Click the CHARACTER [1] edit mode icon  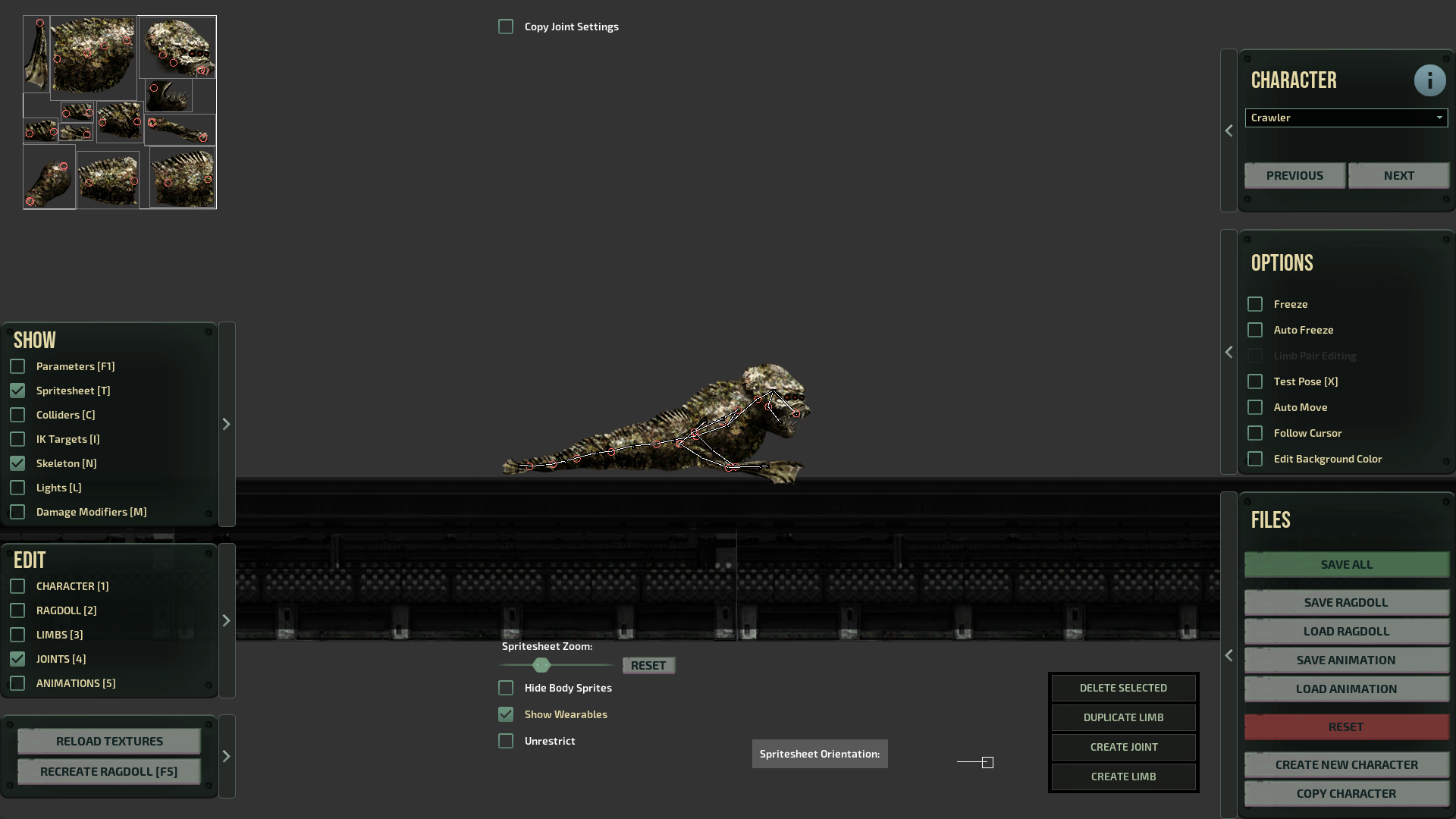(18, 585)
